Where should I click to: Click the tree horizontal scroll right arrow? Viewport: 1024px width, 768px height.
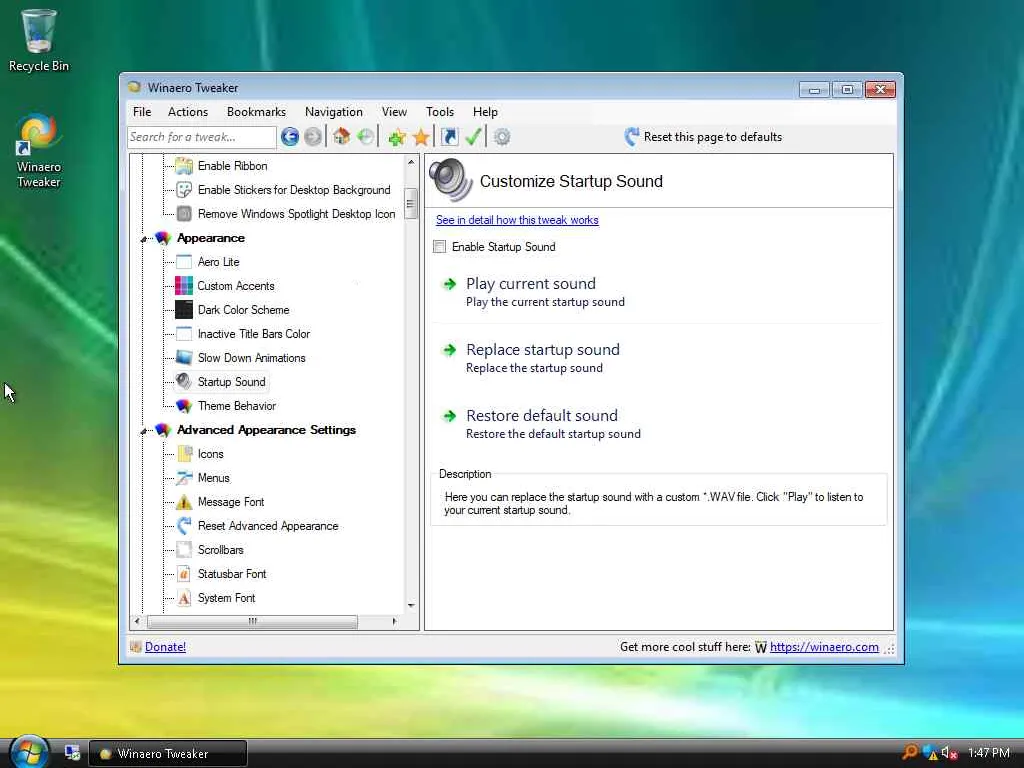click(x=394, y=621)
